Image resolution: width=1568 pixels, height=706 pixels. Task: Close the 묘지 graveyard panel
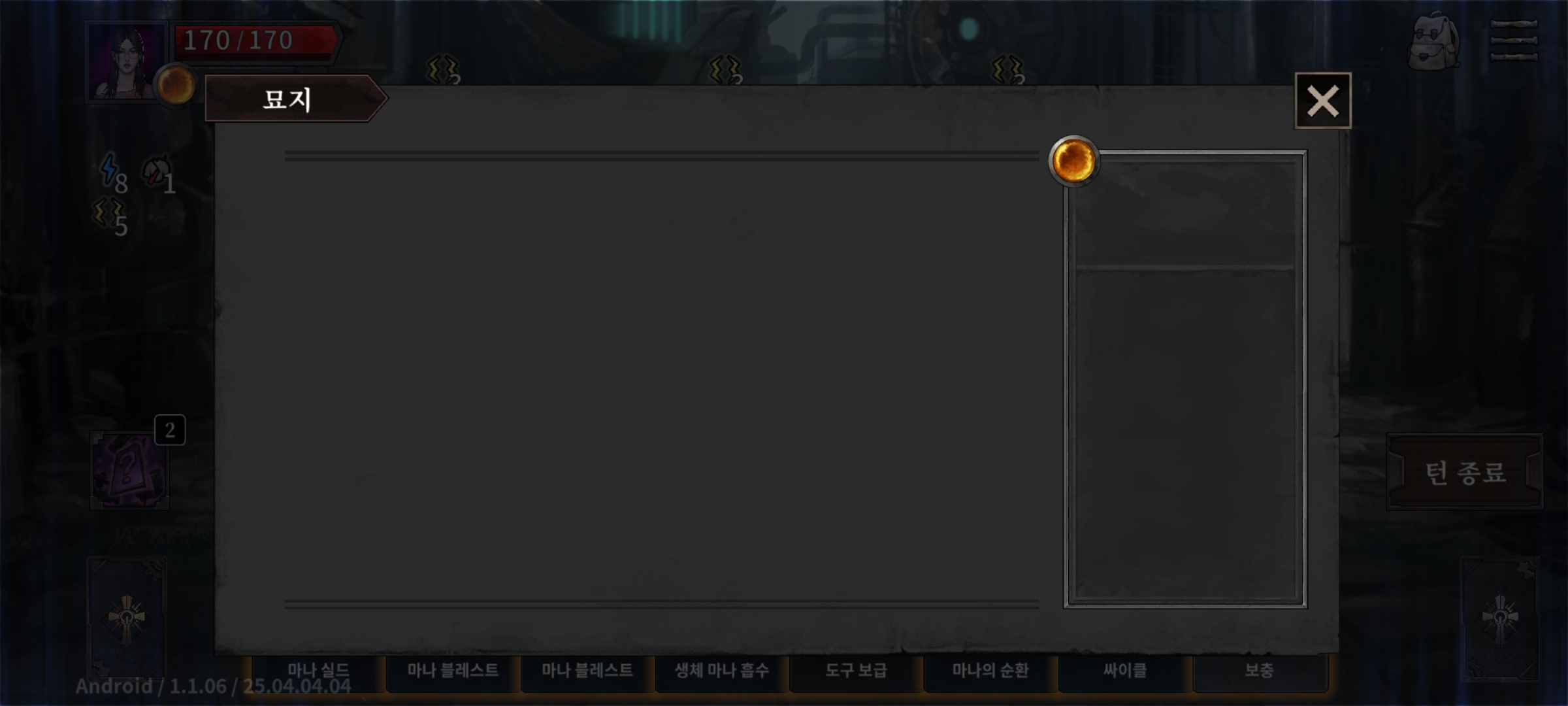click(x=1322, y=101)
